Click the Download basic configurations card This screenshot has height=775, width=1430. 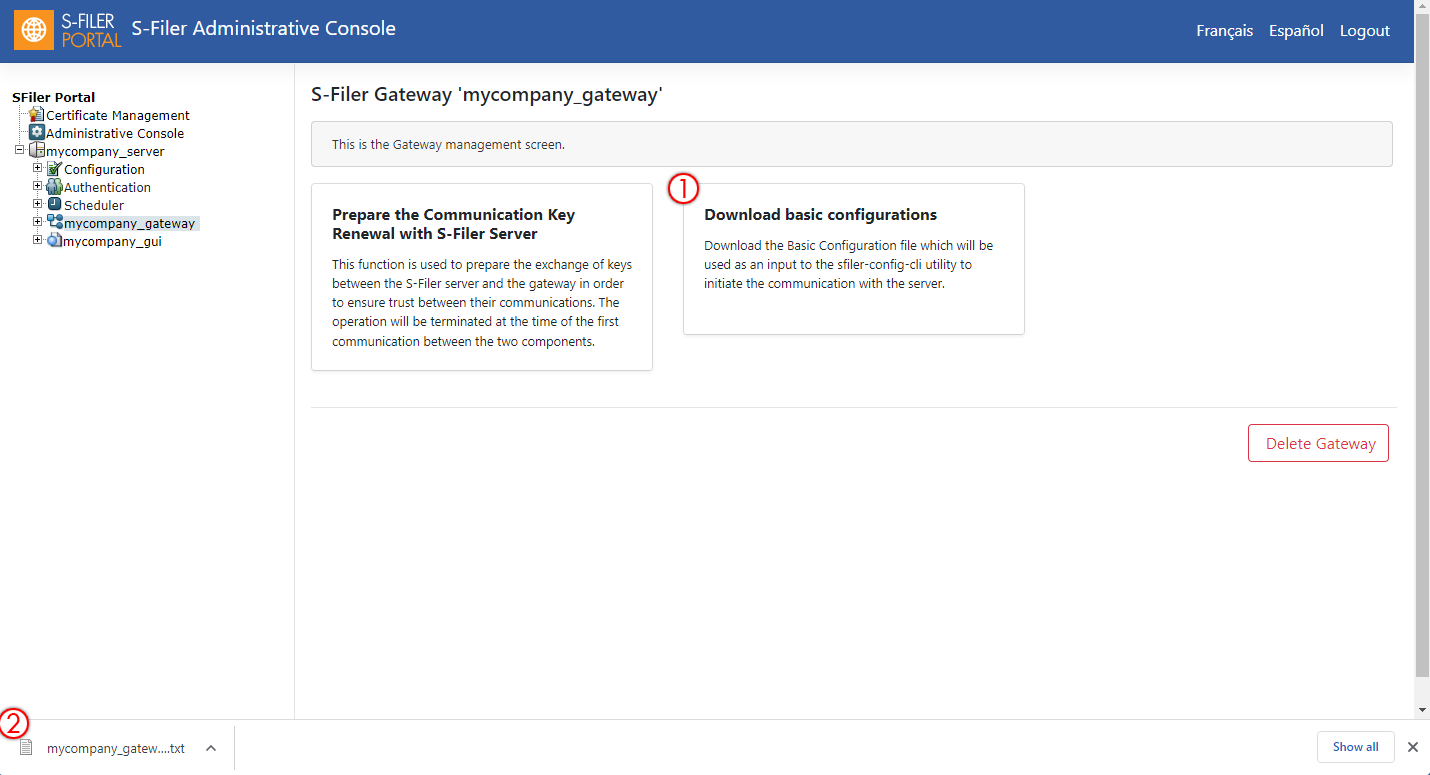coord(854,259)
